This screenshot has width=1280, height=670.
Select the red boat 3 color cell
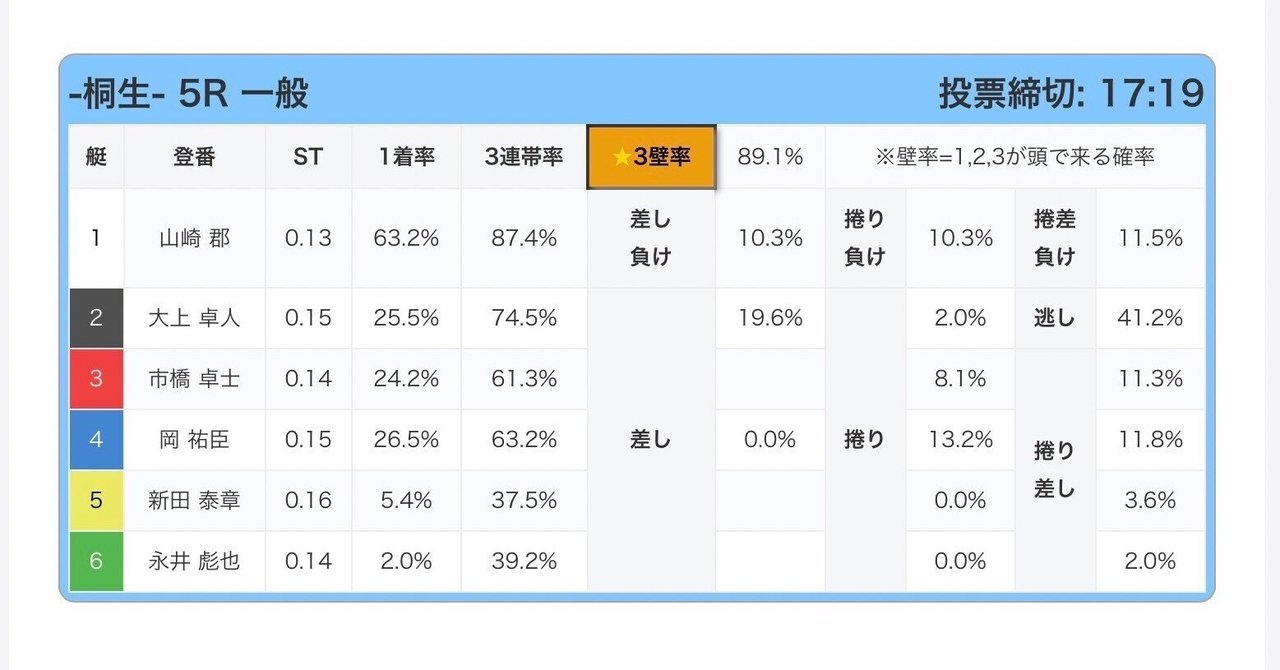click(x=96, y=379)
